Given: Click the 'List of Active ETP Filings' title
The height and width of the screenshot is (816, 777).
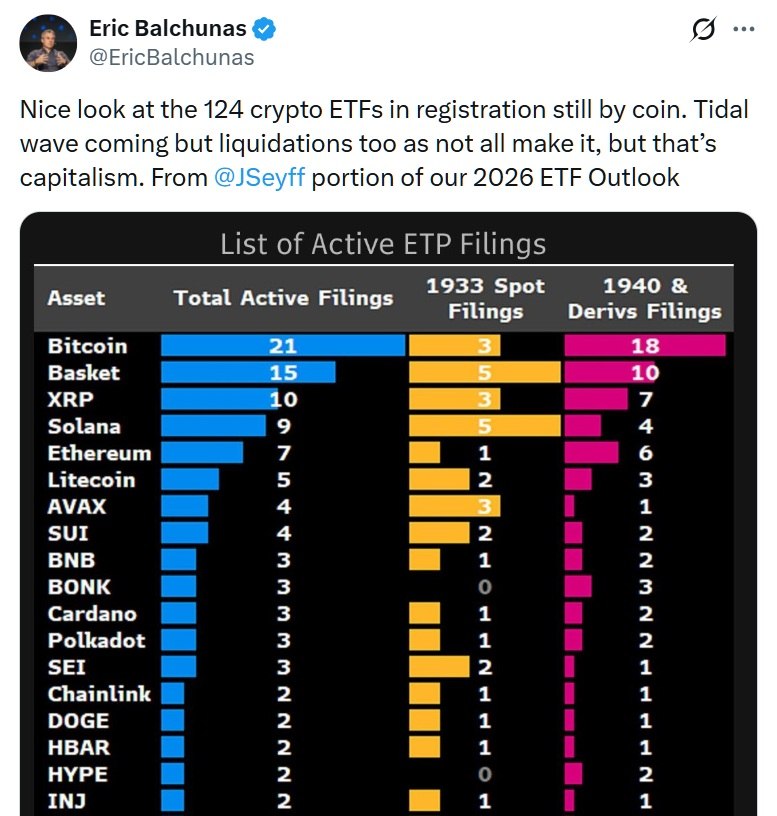Looking at the screenshot, I should [383, 243].
